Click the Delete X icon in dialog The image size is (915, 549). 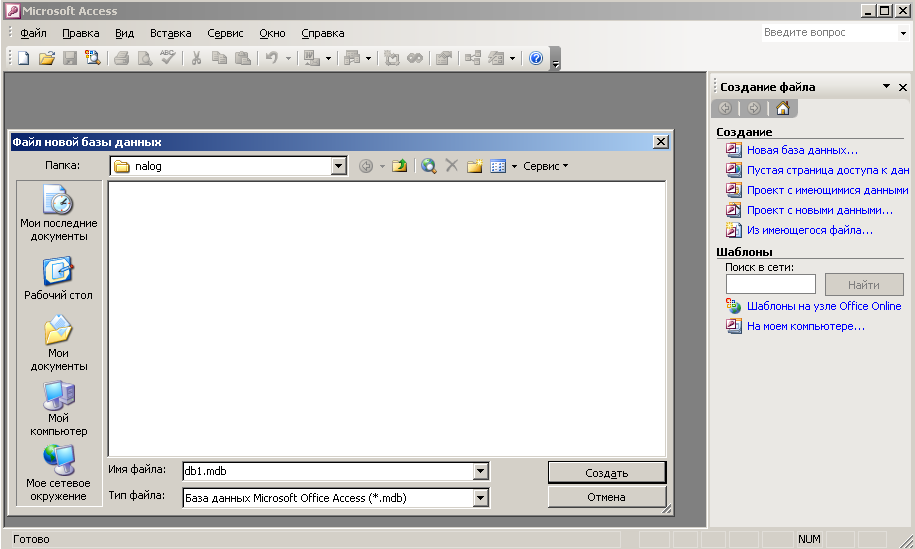click(x=452, y=166)
